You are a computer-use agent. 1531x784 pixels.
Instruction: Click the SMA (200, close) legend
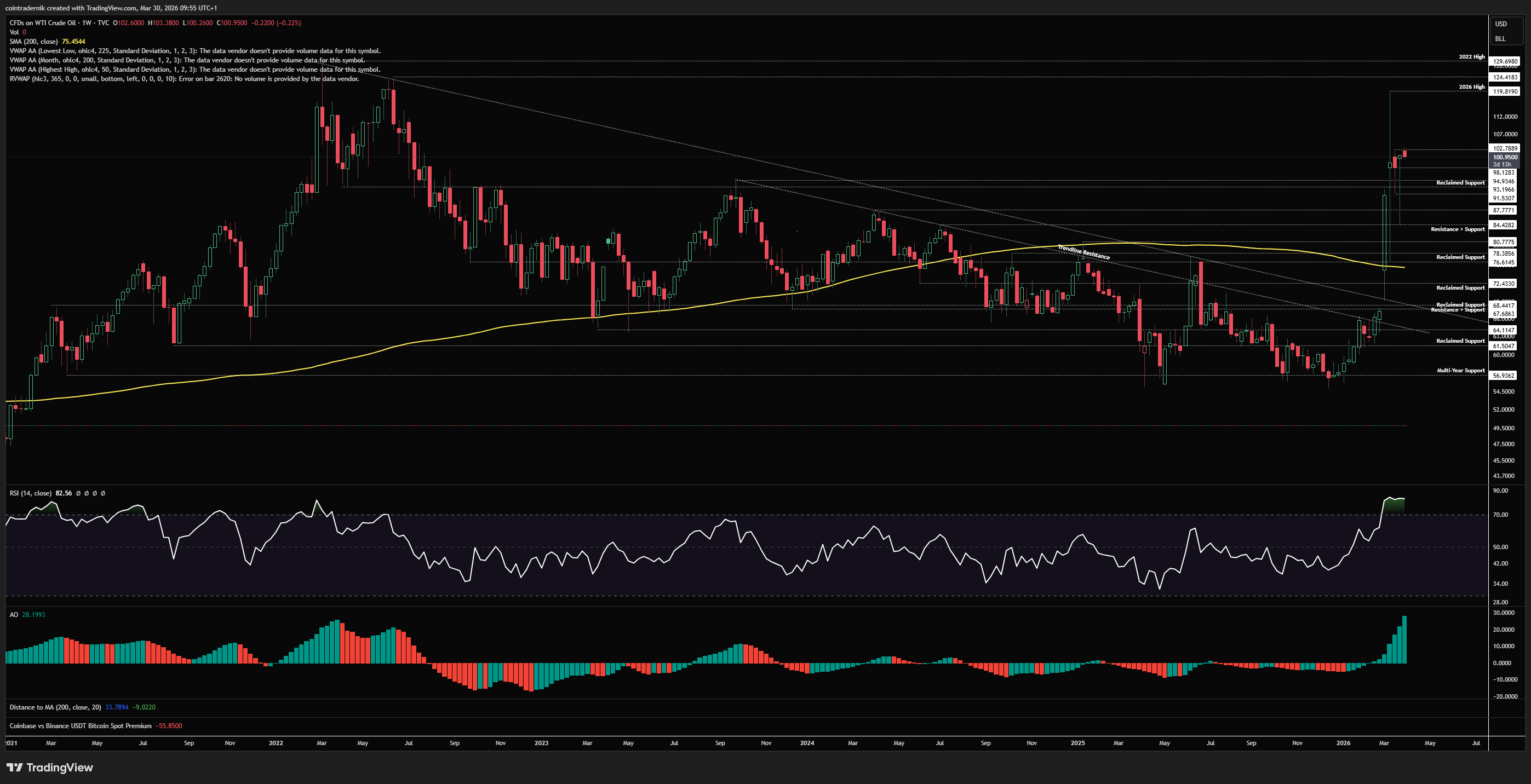click(x=33, y=42)
